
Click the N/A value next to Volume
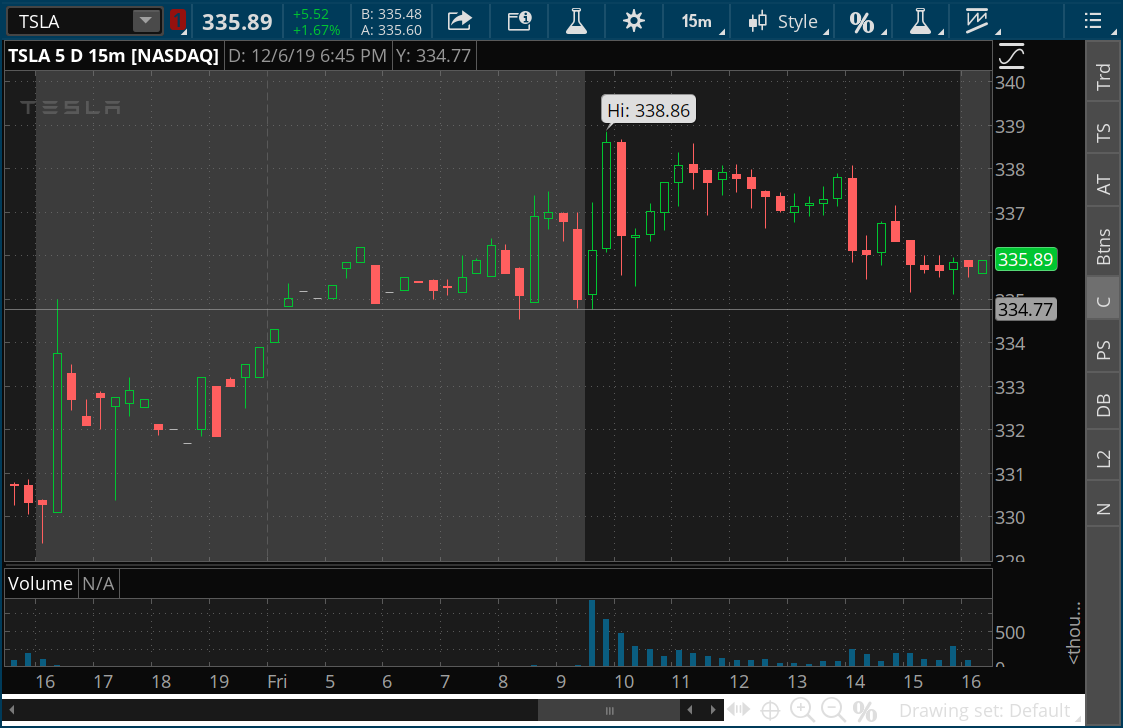pos(98,583)
